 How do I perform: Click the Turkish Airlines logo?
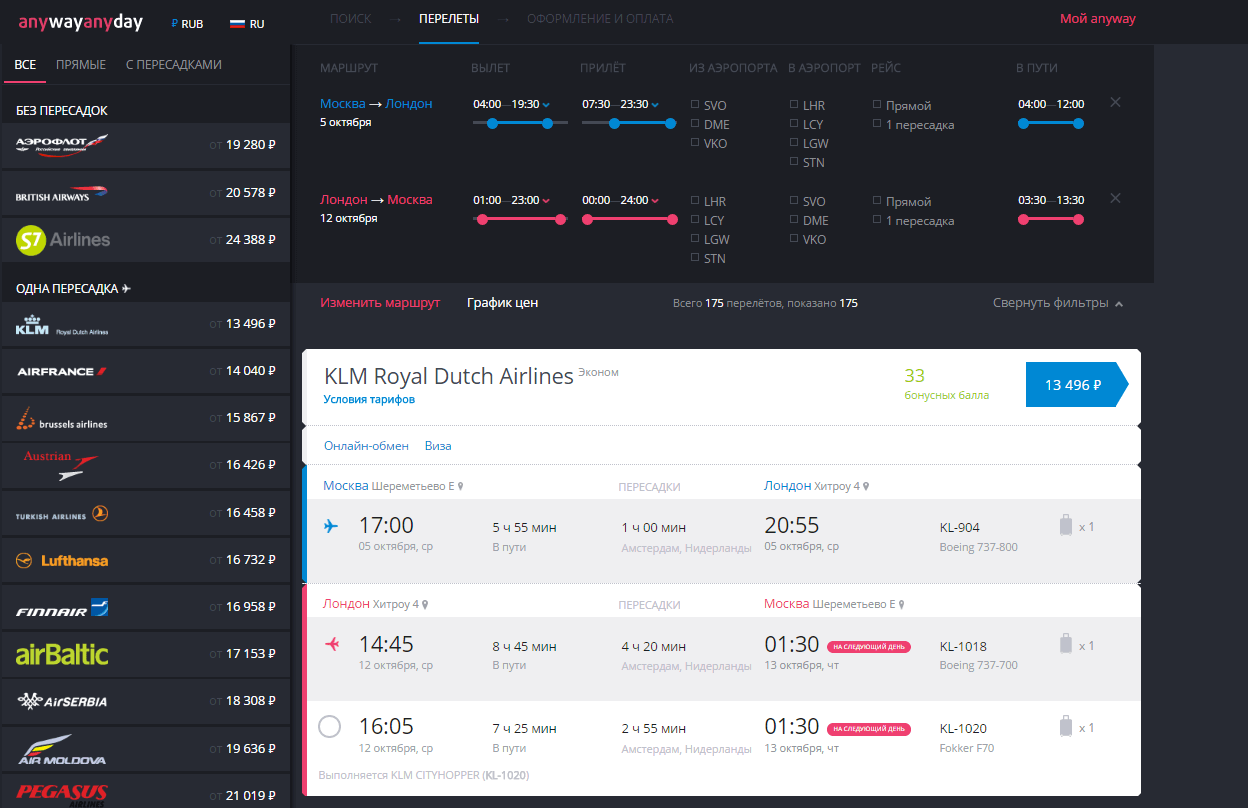(62, 515)
